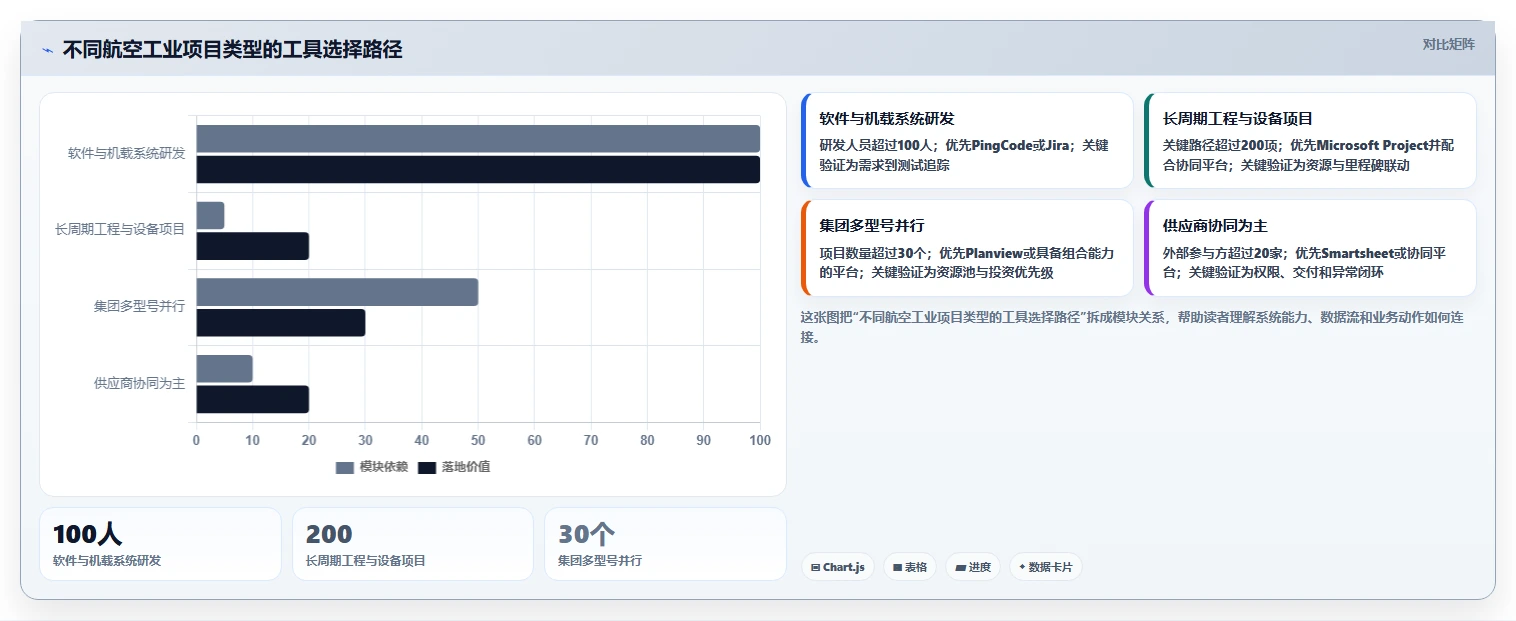Click the text 项目数量超过30个 in third card
The height and width of the screenshot is (621, 1516).
coord(873,253)
